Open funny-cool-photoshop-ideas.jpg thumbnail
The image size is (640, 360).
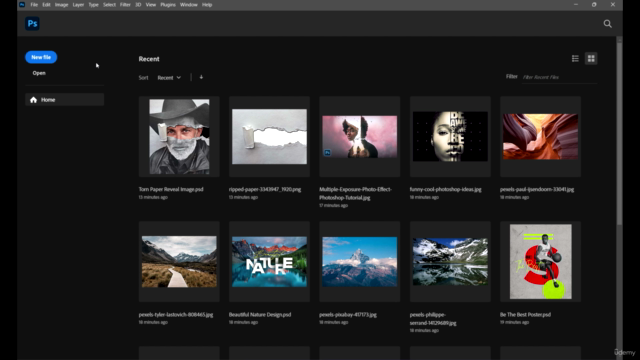(450, 137)
